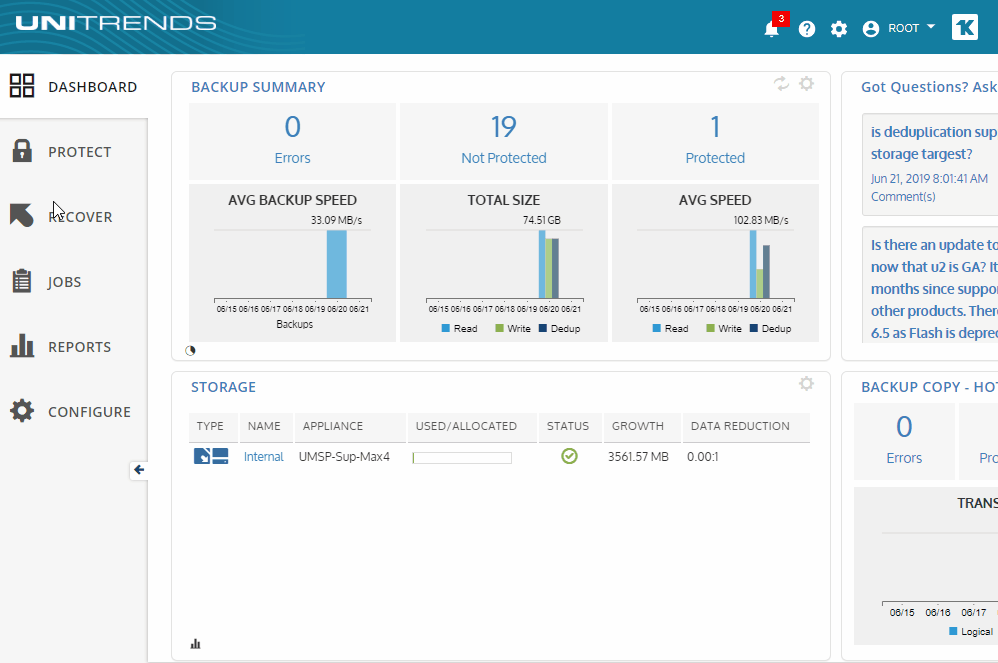
Task: Toggle Write legend in TOTAL SIZE chart
Action: tap(512, 328)
